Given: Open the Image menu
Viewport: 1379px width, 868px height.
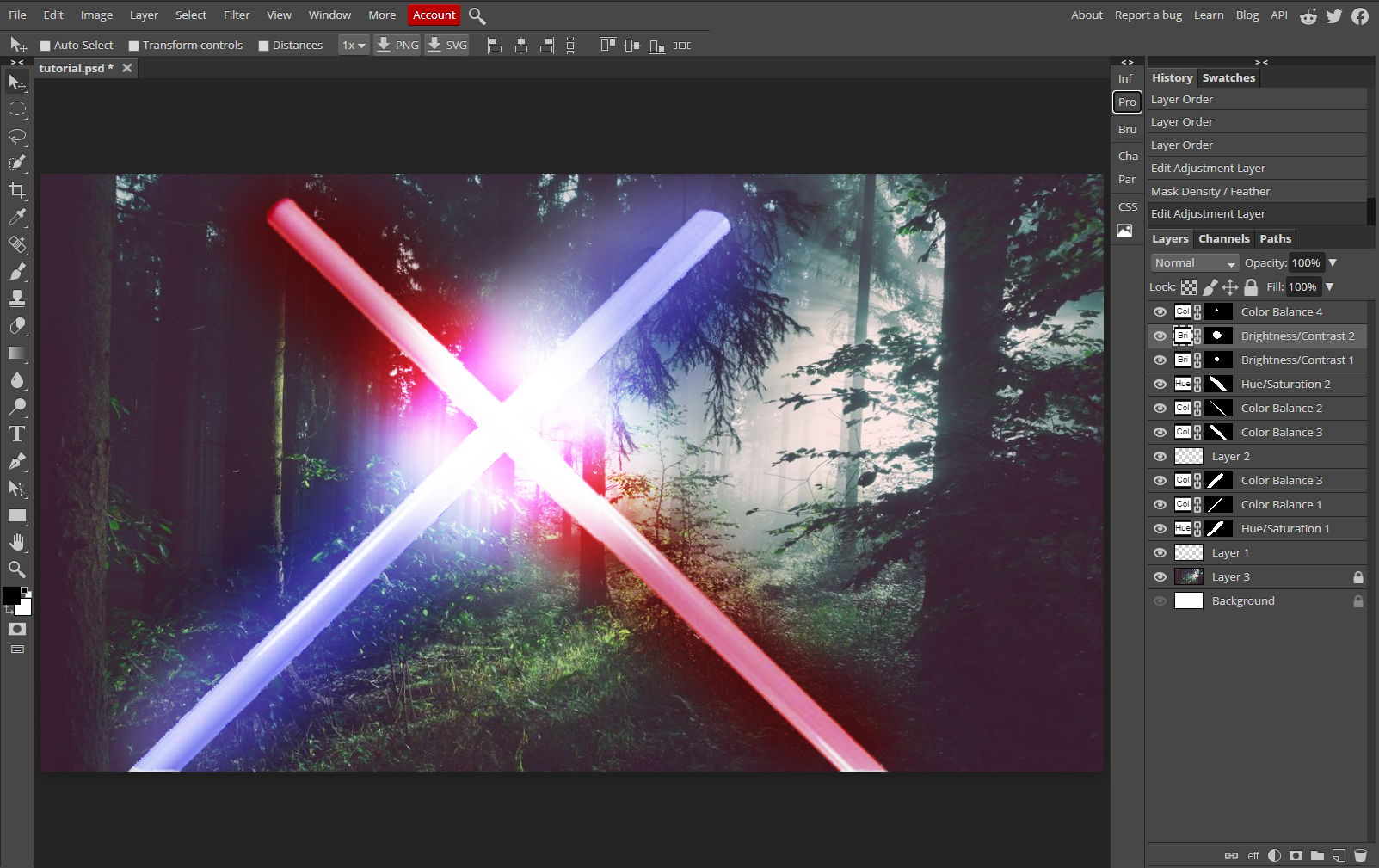Looking at the screenshot, I should (96, 15).
